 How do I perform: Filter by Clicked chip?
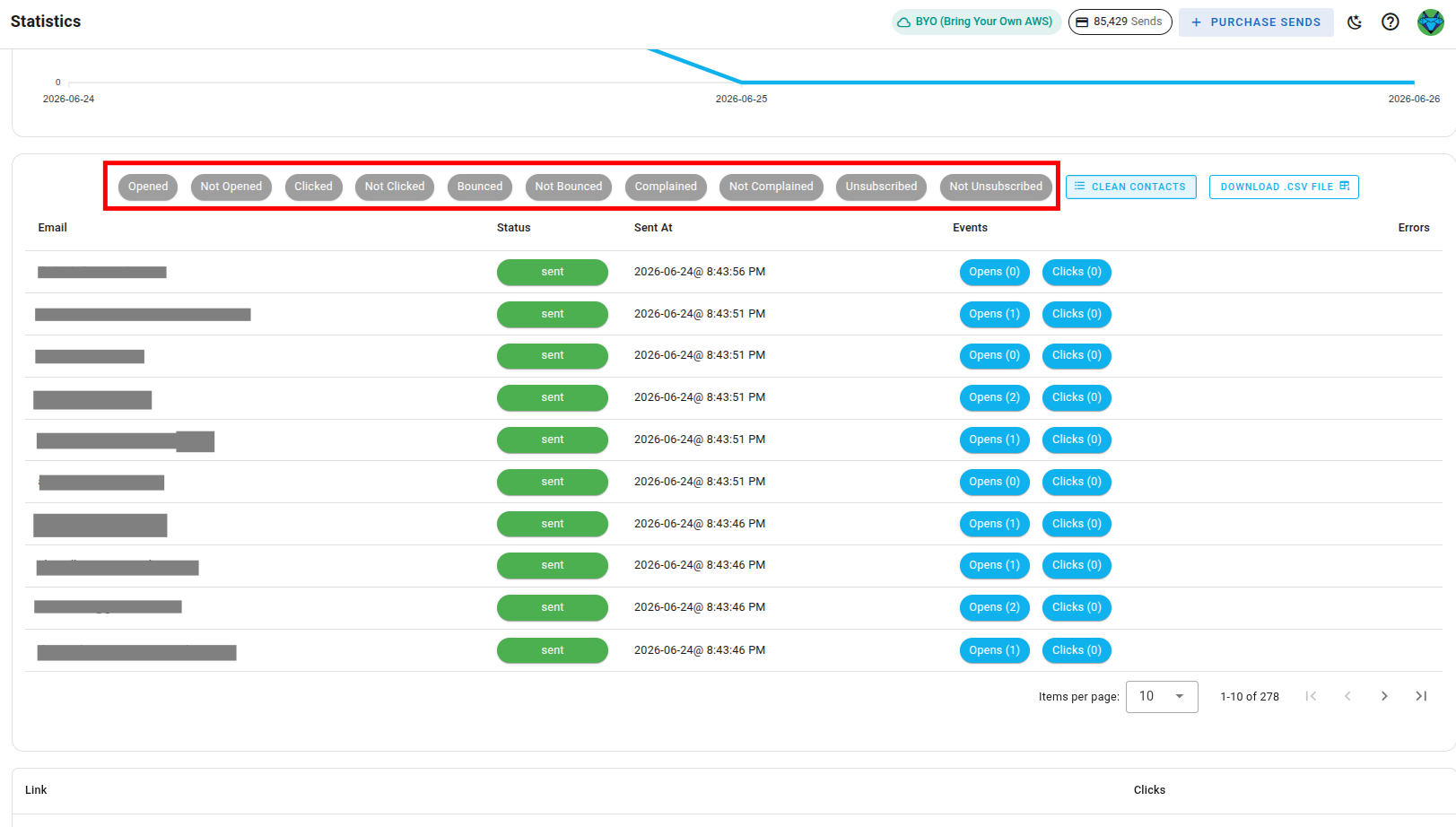tap(313, 187)
